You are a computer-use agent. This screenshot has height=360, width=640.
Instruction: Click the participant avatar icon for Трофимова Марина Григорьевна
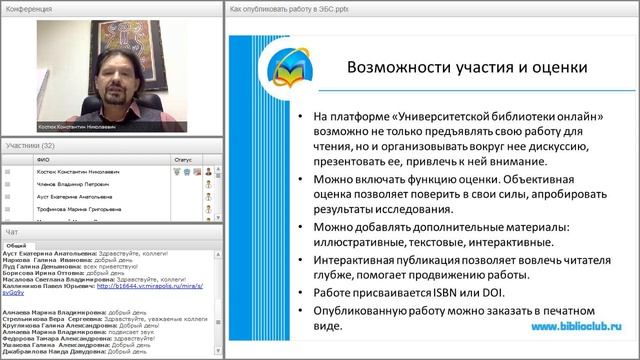coord(209,209)
